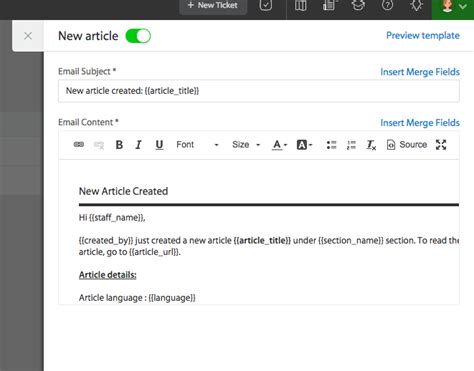Edit the Email Subject input field
This screenshot has width=474, height=371.
[x=259, y=91]
